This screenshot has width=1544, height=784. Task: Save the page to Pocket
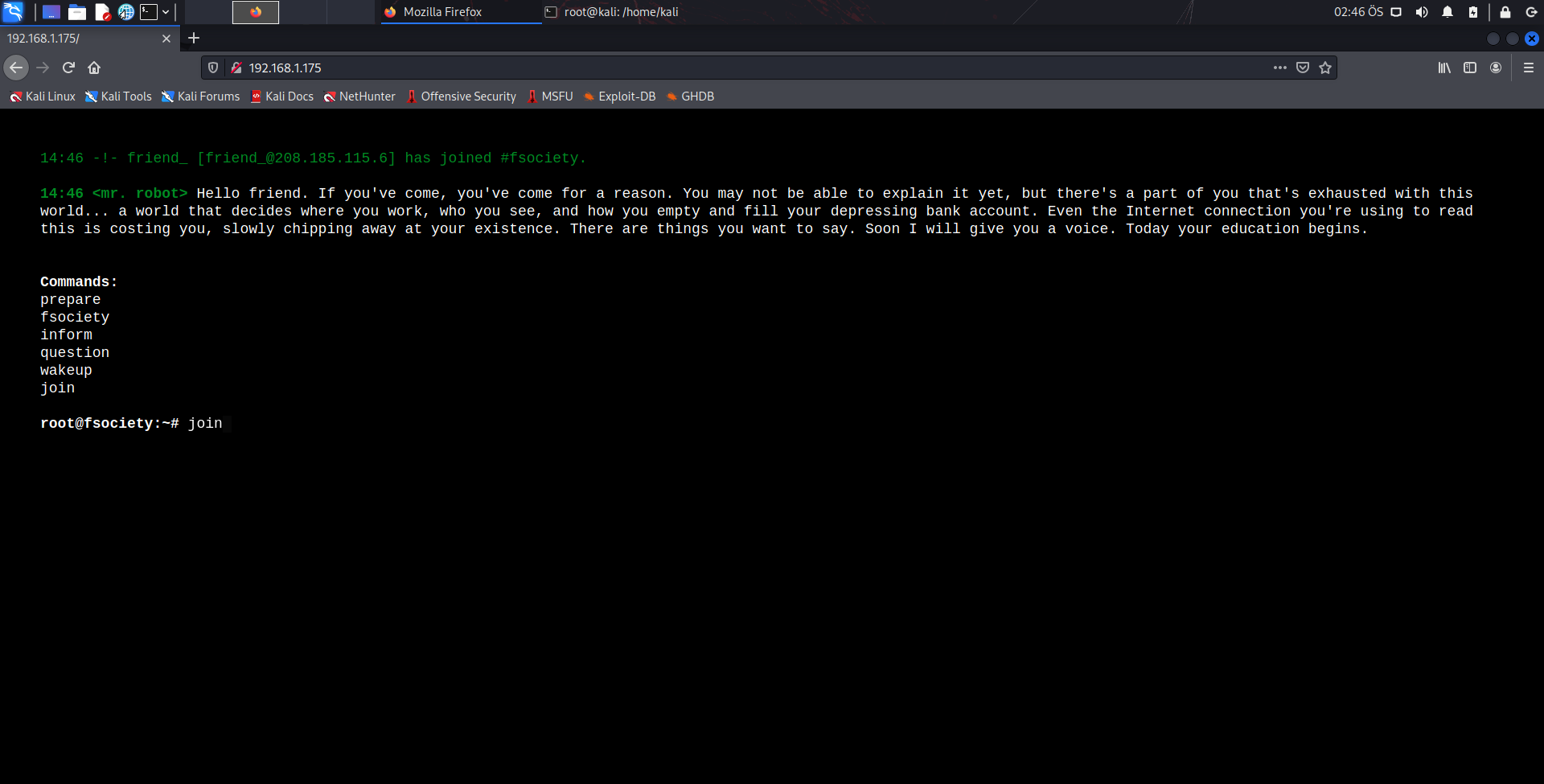(1303, 68)
